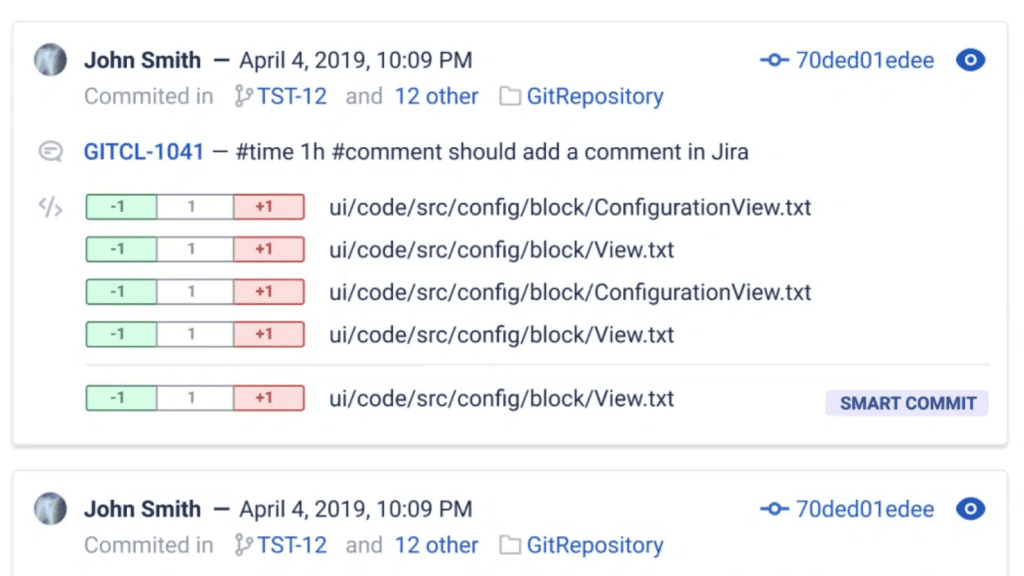The height and width of the screenshot is (576, 1024).
Task: Click the branch icon on the second commit
Action: (x=241, y=545)
